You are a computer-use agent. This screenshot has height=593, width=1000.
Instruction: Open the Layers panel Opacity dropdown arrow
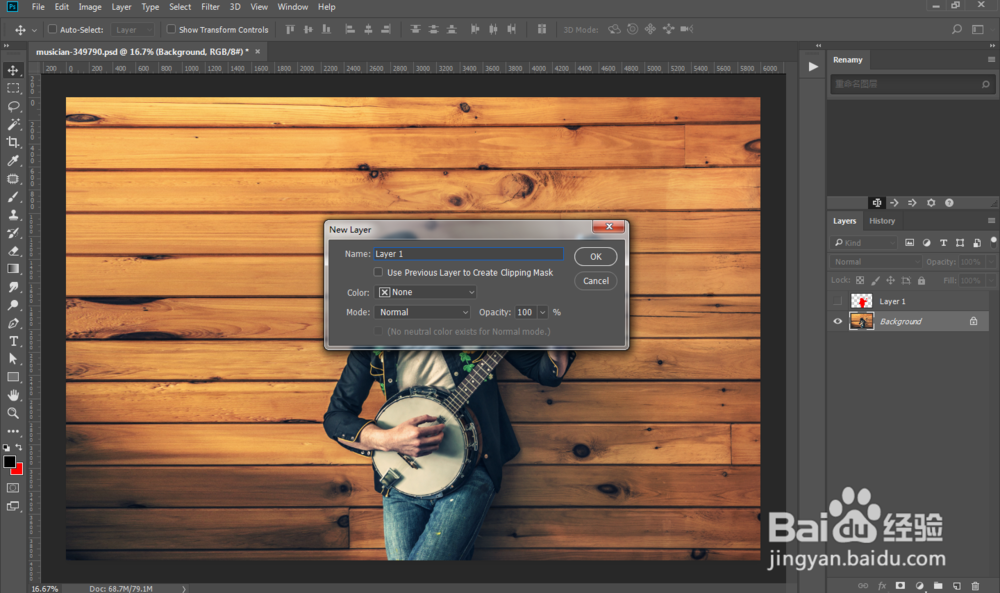click(990, 262)
